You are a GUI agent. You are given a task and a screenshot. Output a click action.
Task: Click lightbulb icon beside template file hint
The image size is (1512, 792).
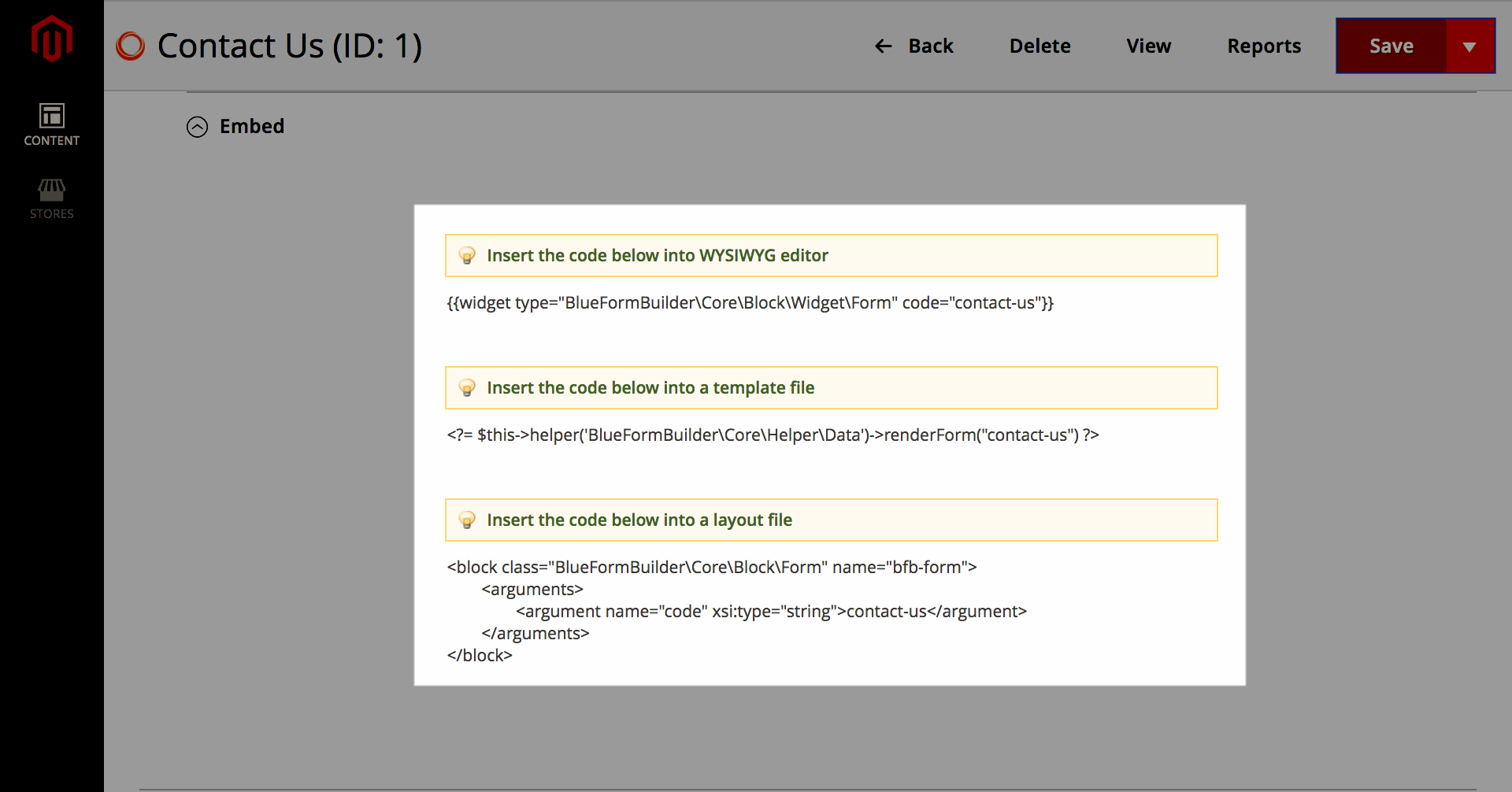pos(467,388)
